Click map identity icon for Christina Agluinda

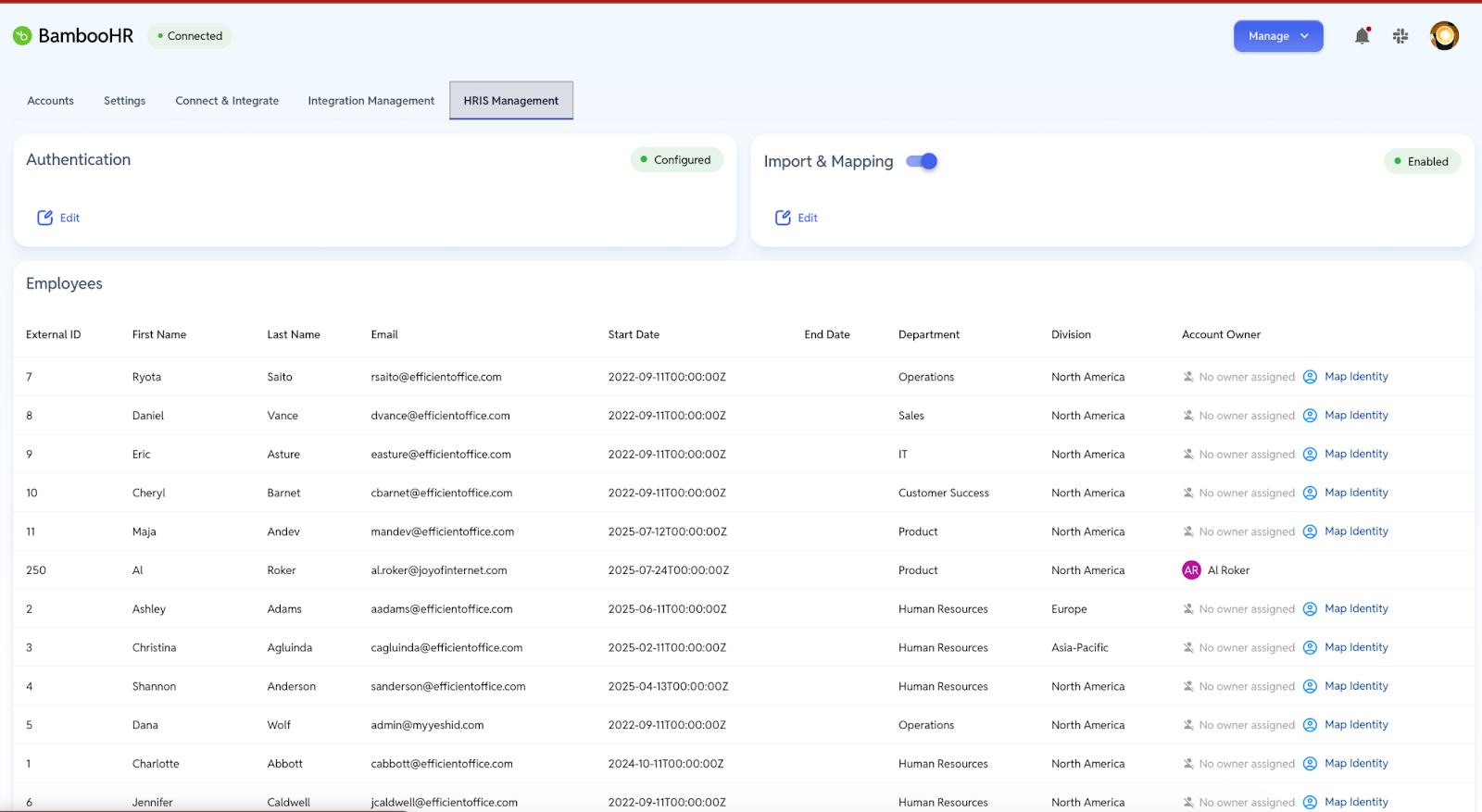(x=1310, y=648)
